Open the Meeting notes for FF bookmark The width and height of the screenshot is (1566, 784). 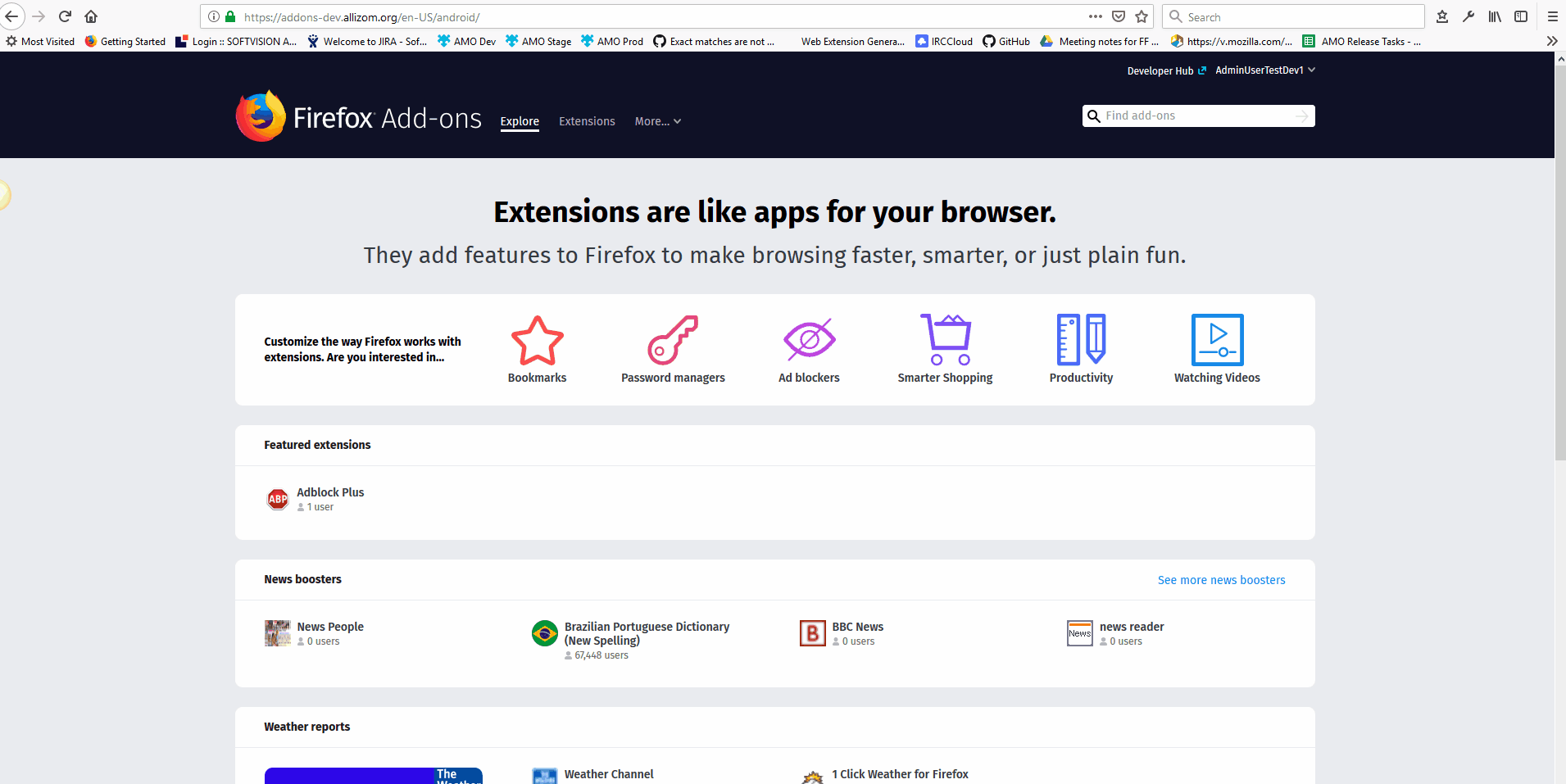pos(1100,41)
